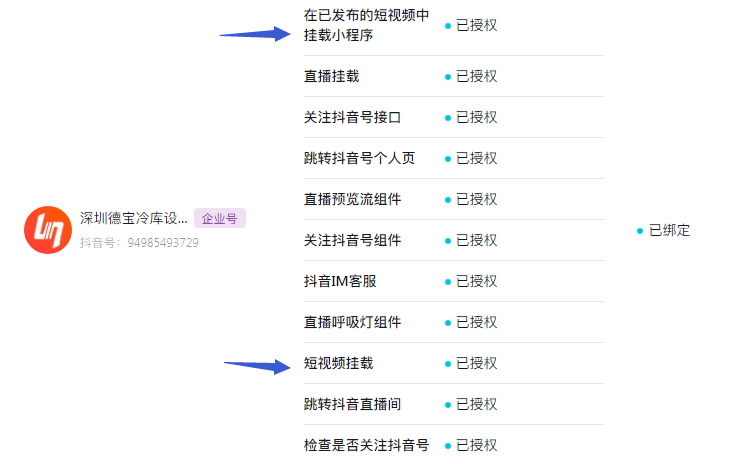Screen dimensions: 743x464
Task: Select the 直播预览流组件 item
Action: (353, 199)
